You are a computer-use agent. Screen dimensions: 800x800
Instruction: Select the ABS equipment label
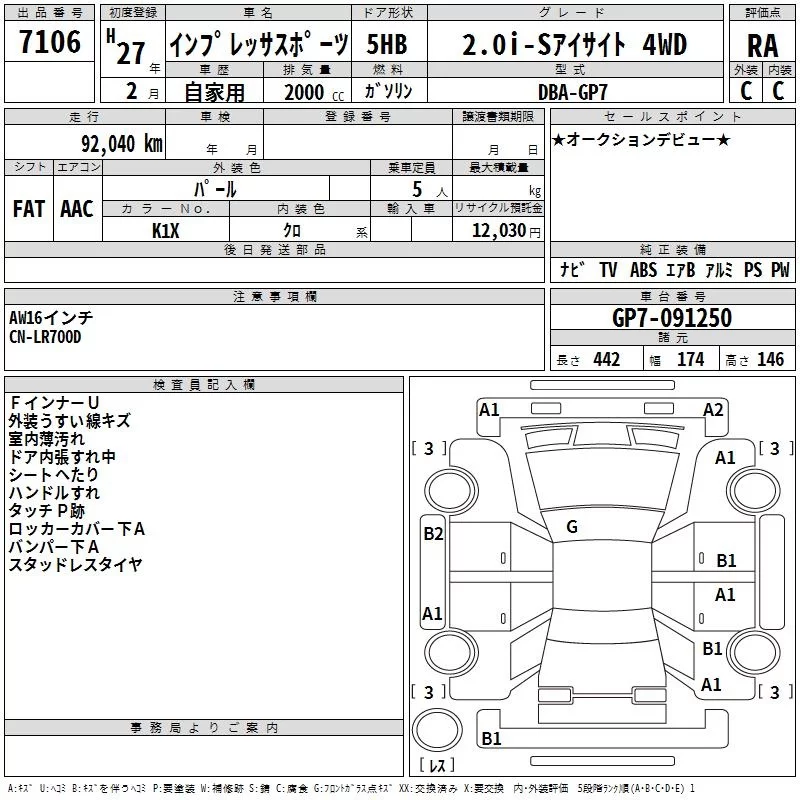[x=643, y=270]
